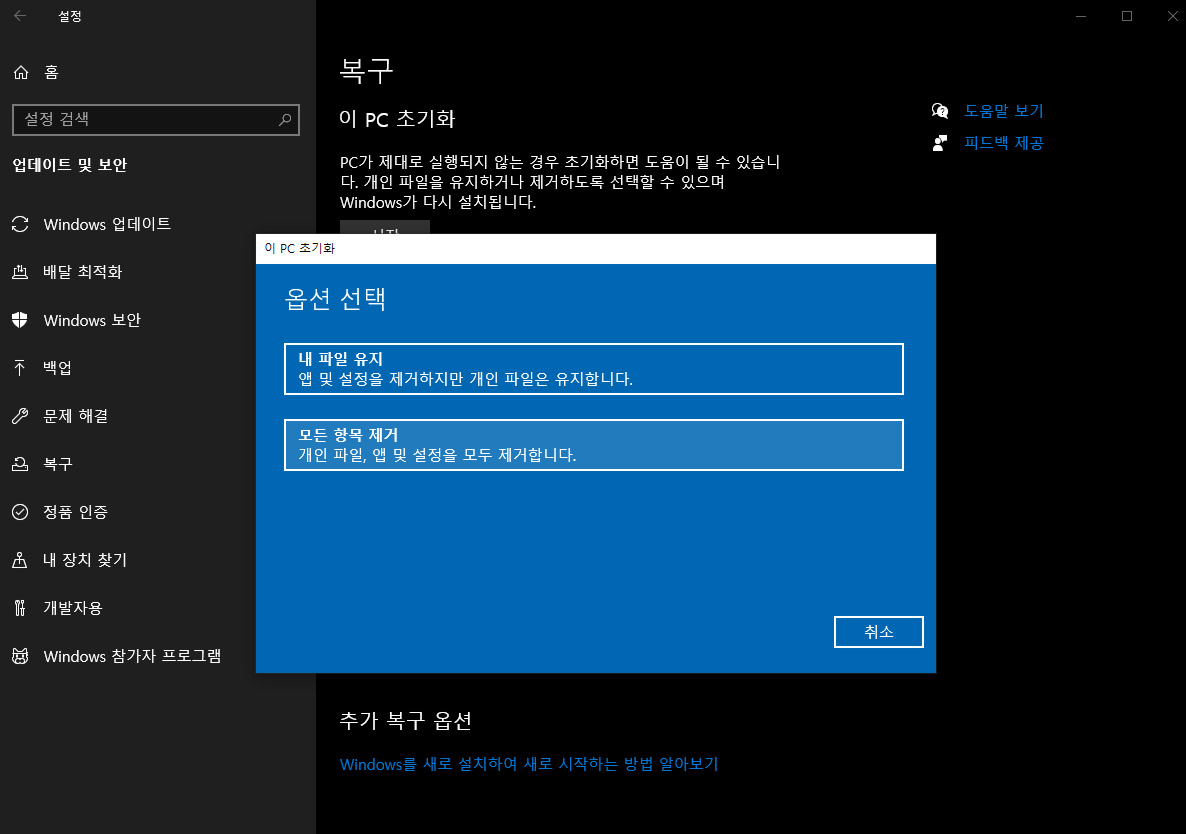1186x834 pixels.
Task: Select the 모든 항목 제거 option
Action: pyautogui.click(x=593, y=445)
